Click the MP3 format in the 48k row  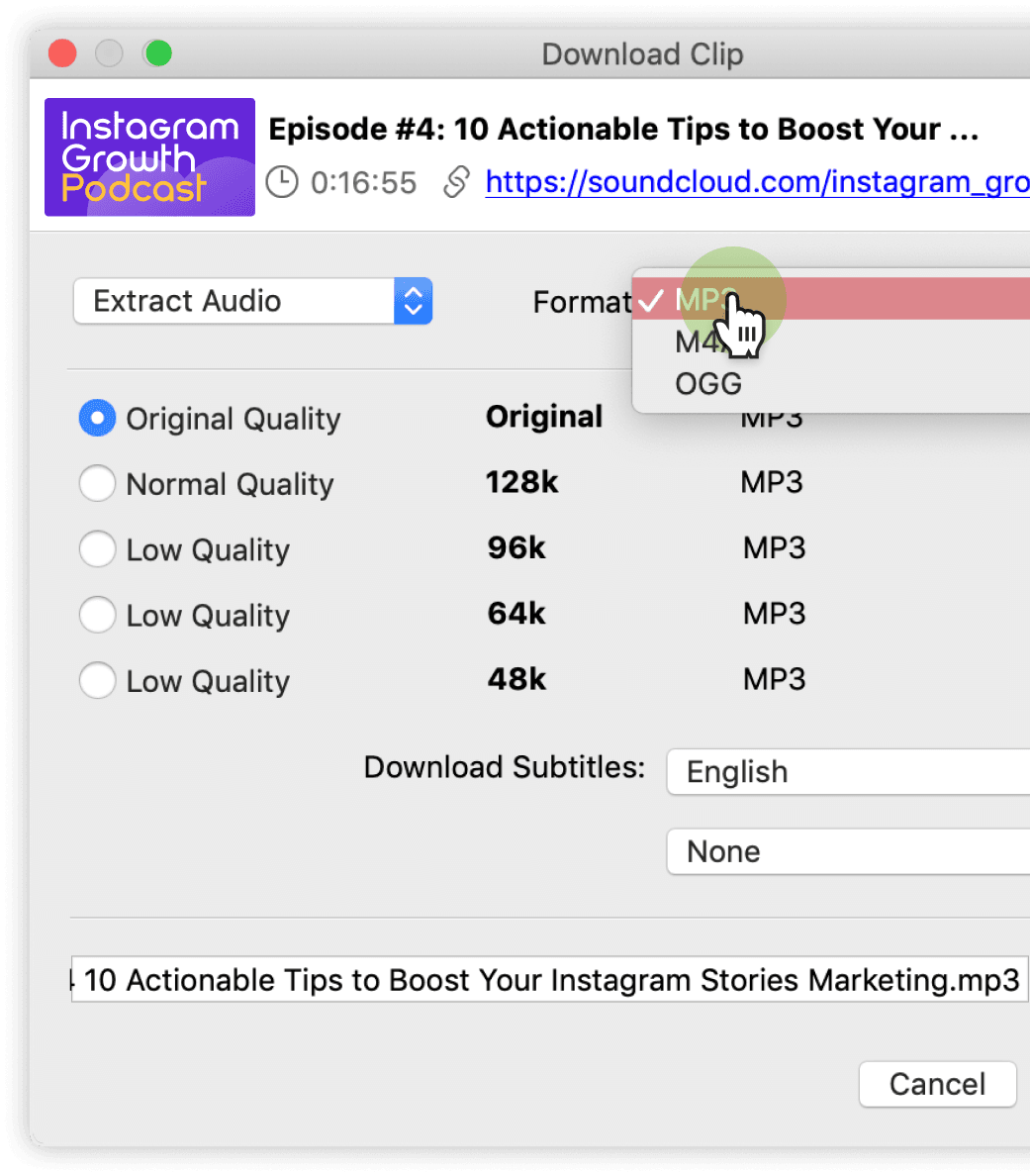point(775,679)
